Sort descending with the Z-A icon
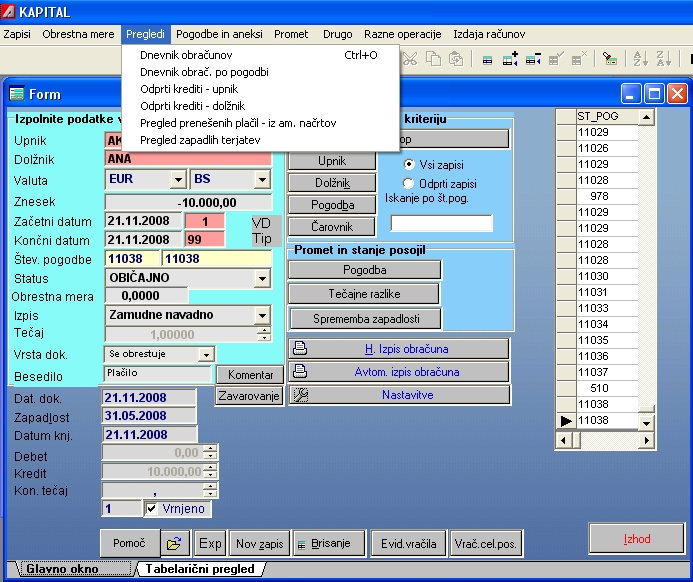This screenshot has height=582, width=693. [x=663, y=59]
